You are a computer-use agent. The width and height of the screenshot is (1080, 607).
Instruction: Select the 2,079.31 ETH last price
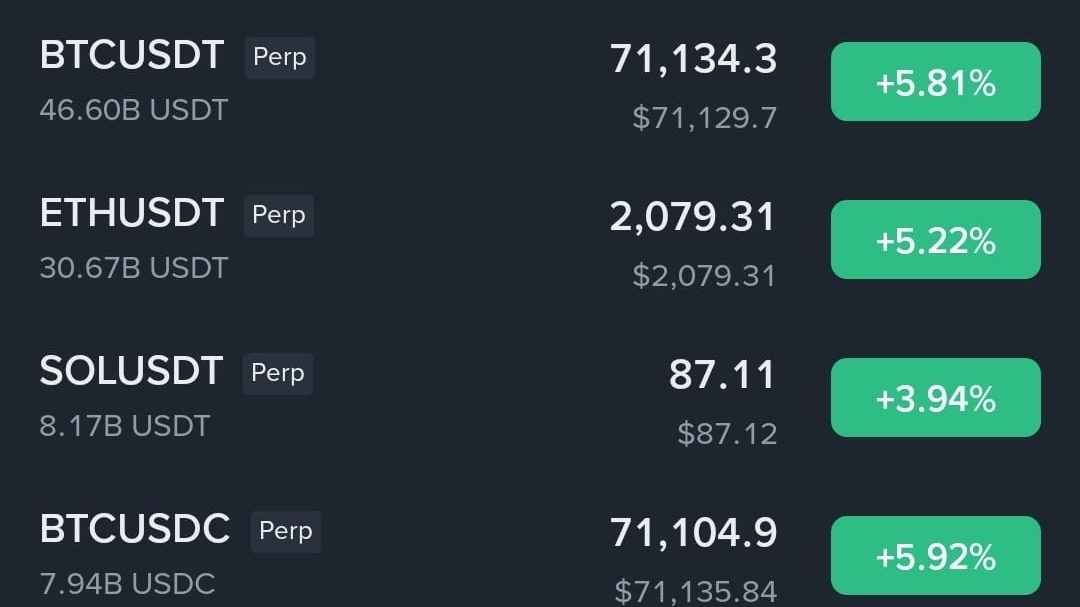click(x=692, y=218)
